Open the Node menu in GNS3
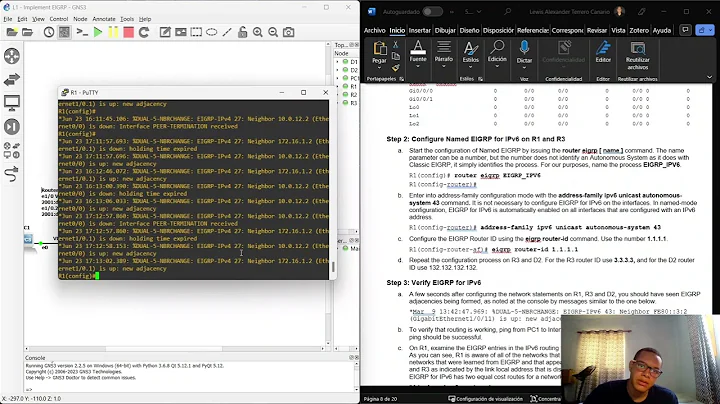 coord(80,19)
